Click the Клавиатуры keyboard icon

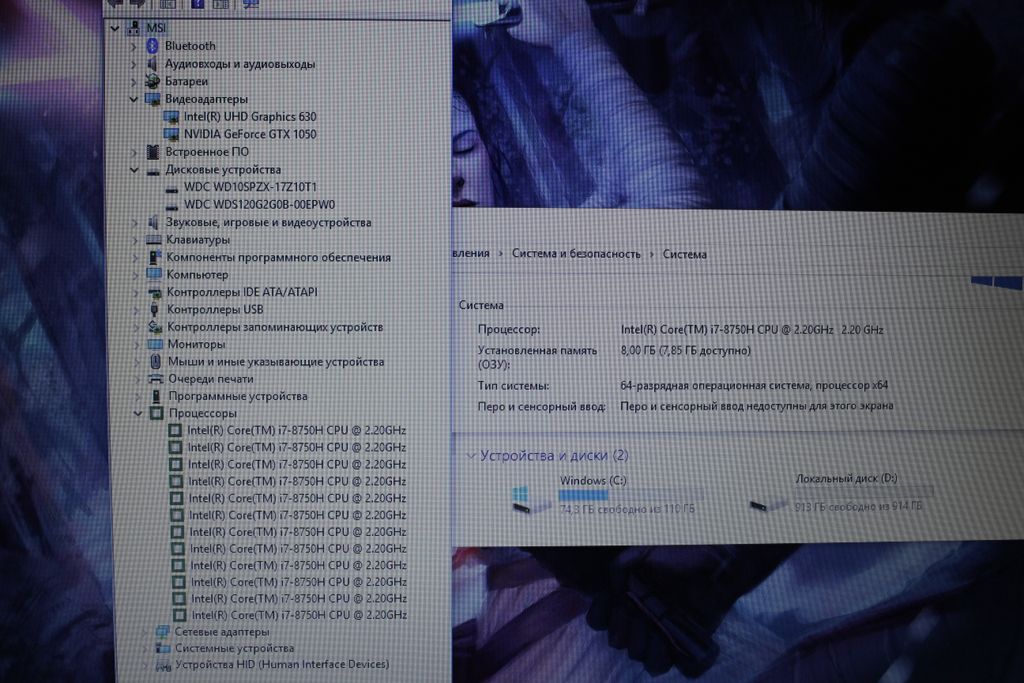[x=153, y=240]
